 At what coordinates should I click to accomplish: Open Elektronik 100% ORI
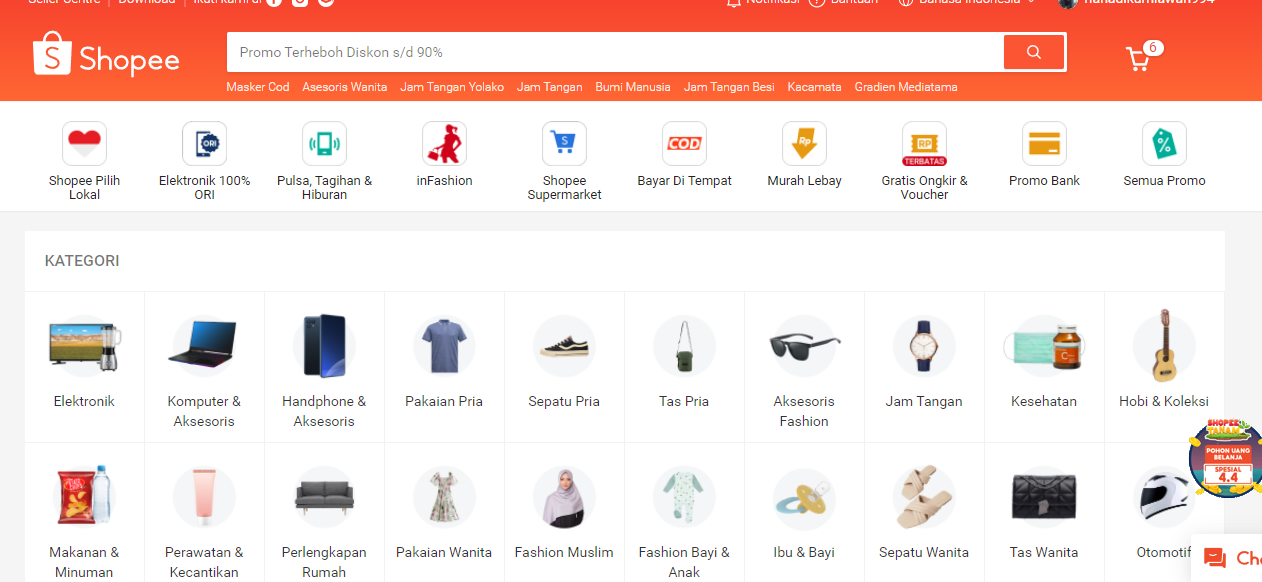click(205, 161)
